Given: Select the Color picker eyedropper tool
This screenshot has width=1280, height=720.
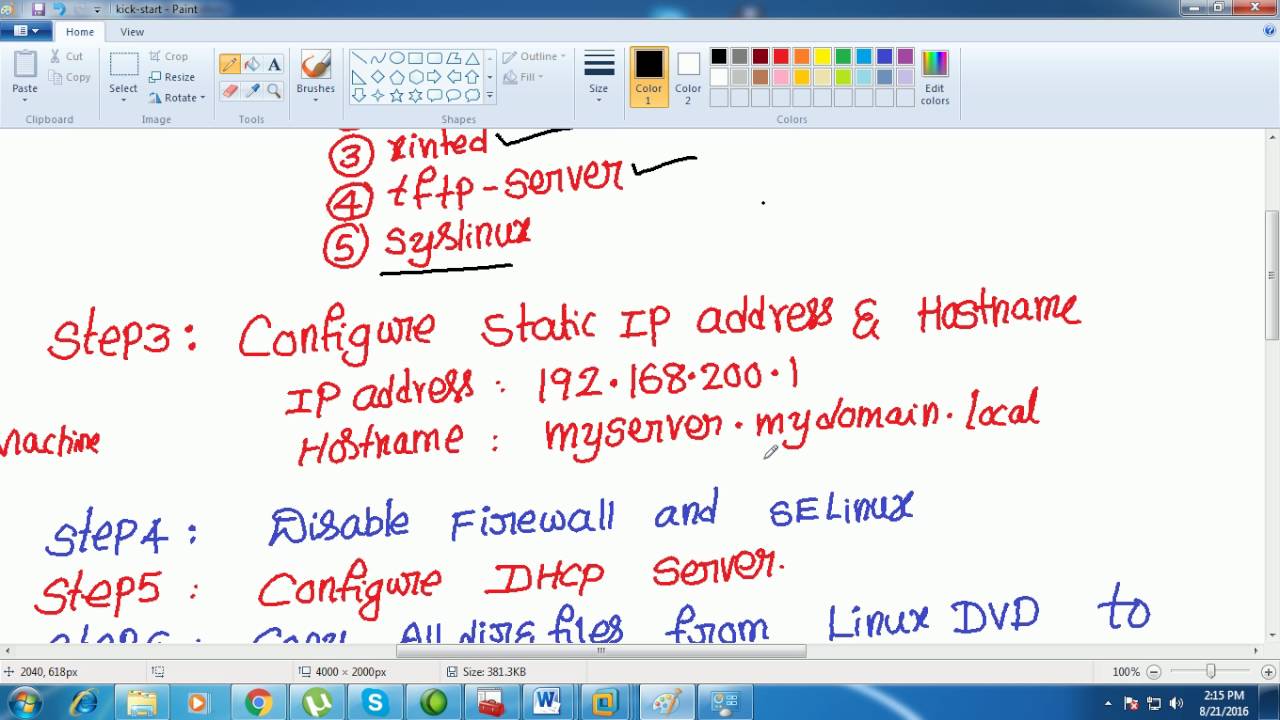Looking at the screenshot, I should (x=252, y=91).
